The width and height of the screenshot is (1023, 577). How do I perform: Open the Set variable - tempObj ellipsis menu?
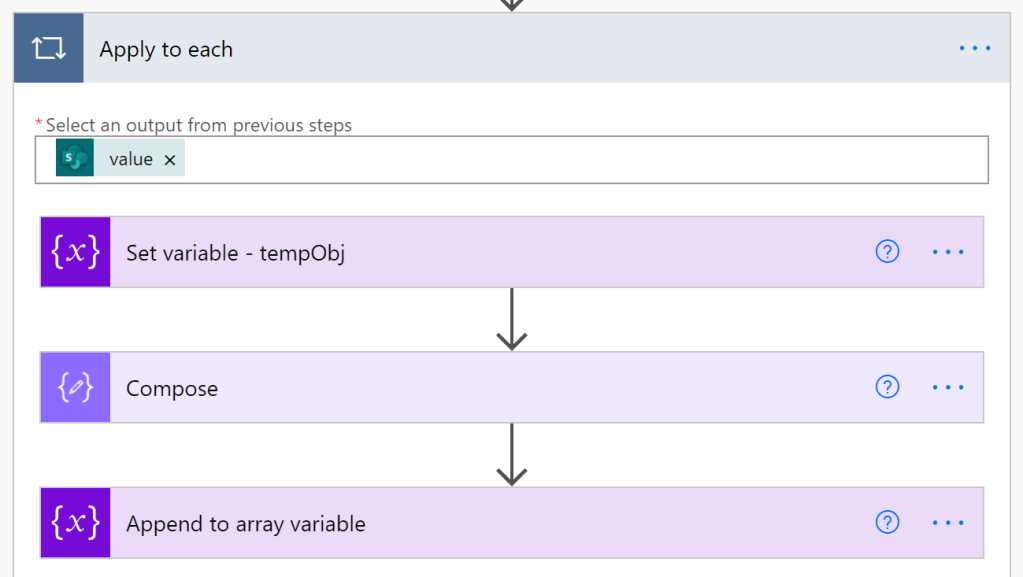pos(948,252)
